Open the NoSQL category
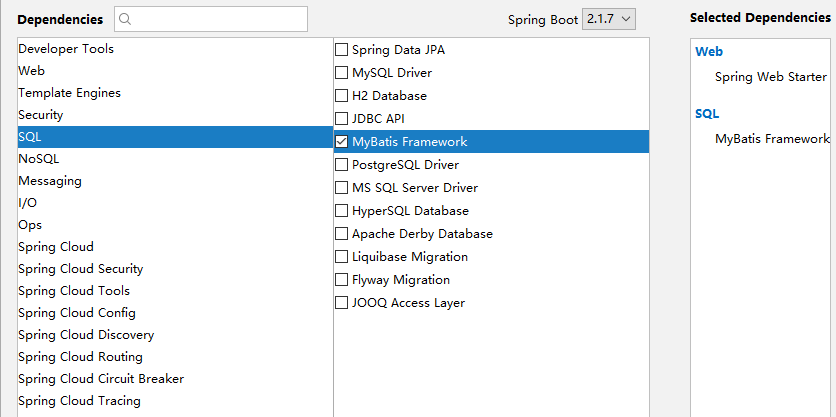The width and height of the screenshot is (836, 417). pyautogui.click(x=175, y=159)
